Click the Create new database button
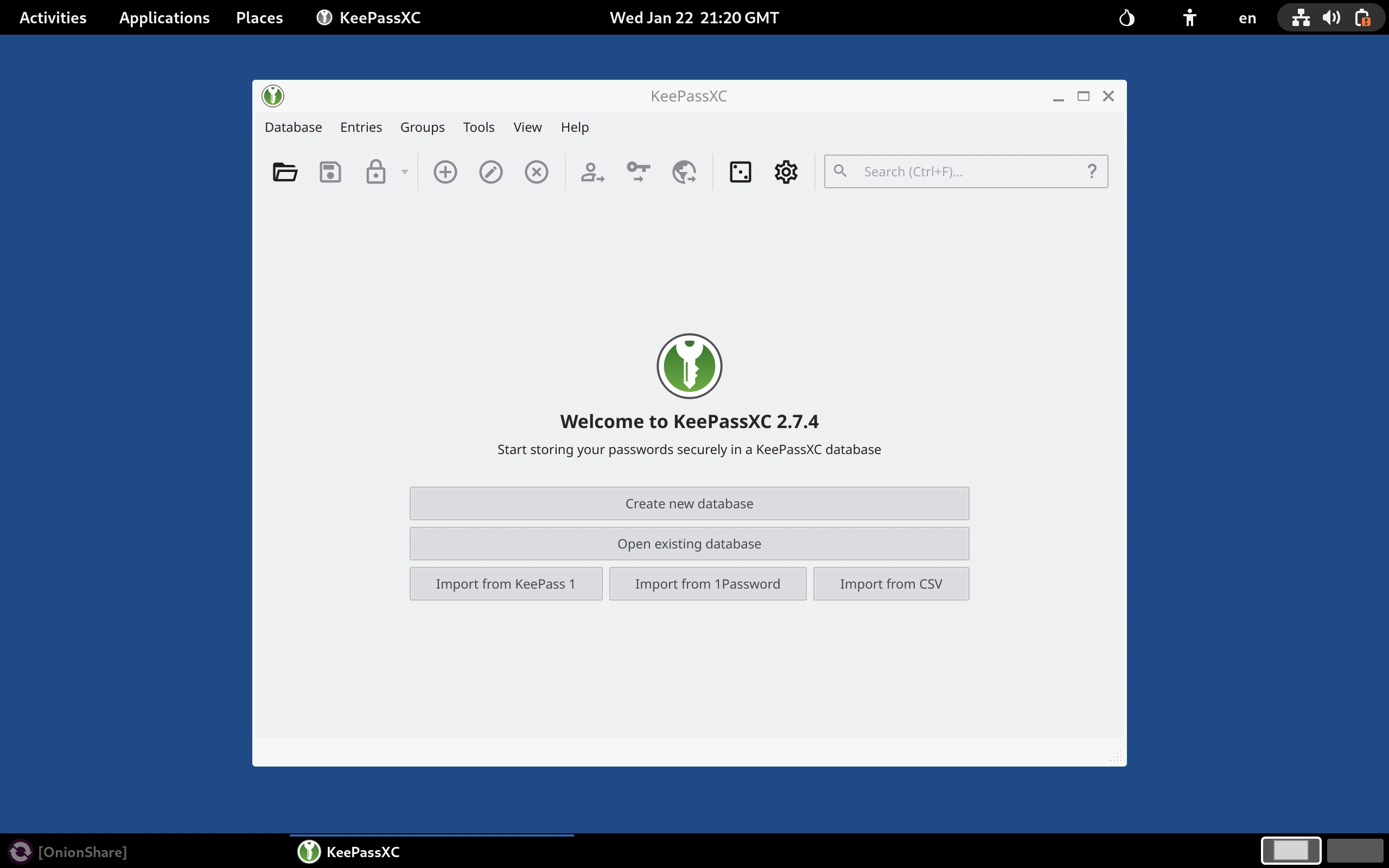The width and height of the screenshot is (1389, 868). click(x=689, y=503)
